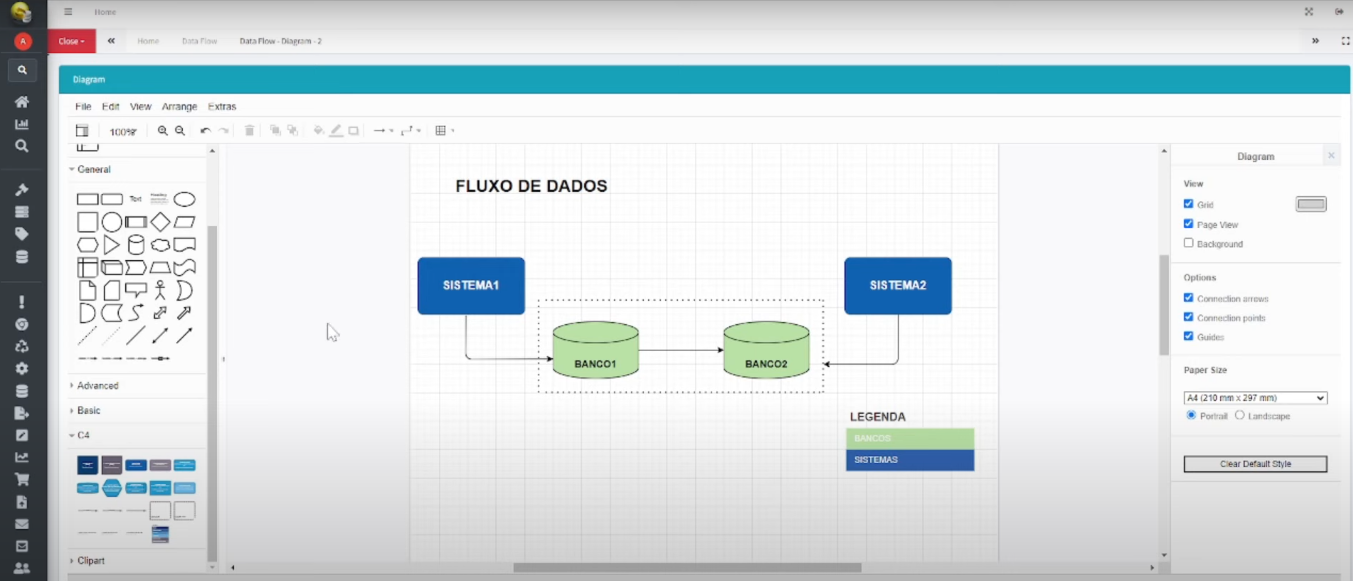Image resolution: width=1353 pixels, height=581 pixels.
Task: Close the Diagram format panel
Action: pos(1331,156)
